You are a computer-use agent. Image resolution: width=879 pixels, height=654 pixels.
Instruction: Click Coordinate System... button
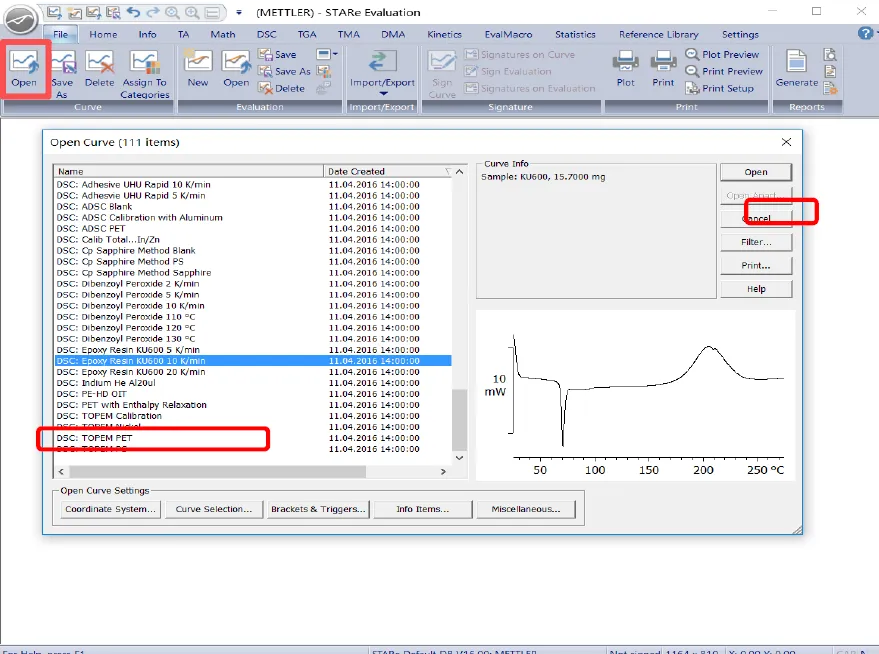tap(110, 509)
